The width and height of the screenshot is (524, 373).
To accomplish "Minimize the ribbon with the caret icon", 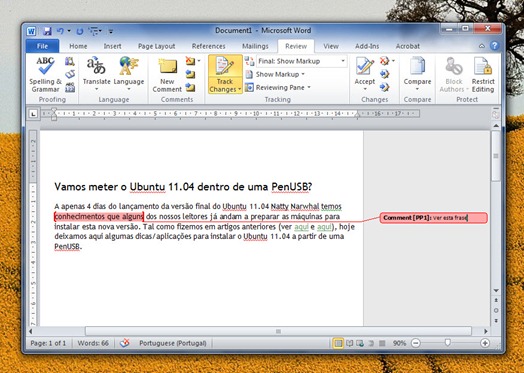I will click(482, 46).
